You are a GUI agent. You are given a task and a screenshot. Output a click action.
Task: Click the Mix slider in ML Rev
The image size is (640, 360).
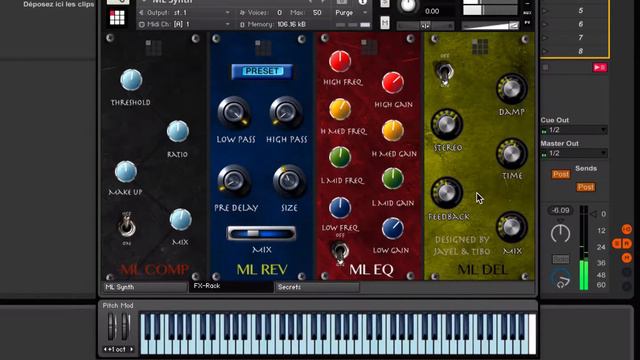pos(262,234)
